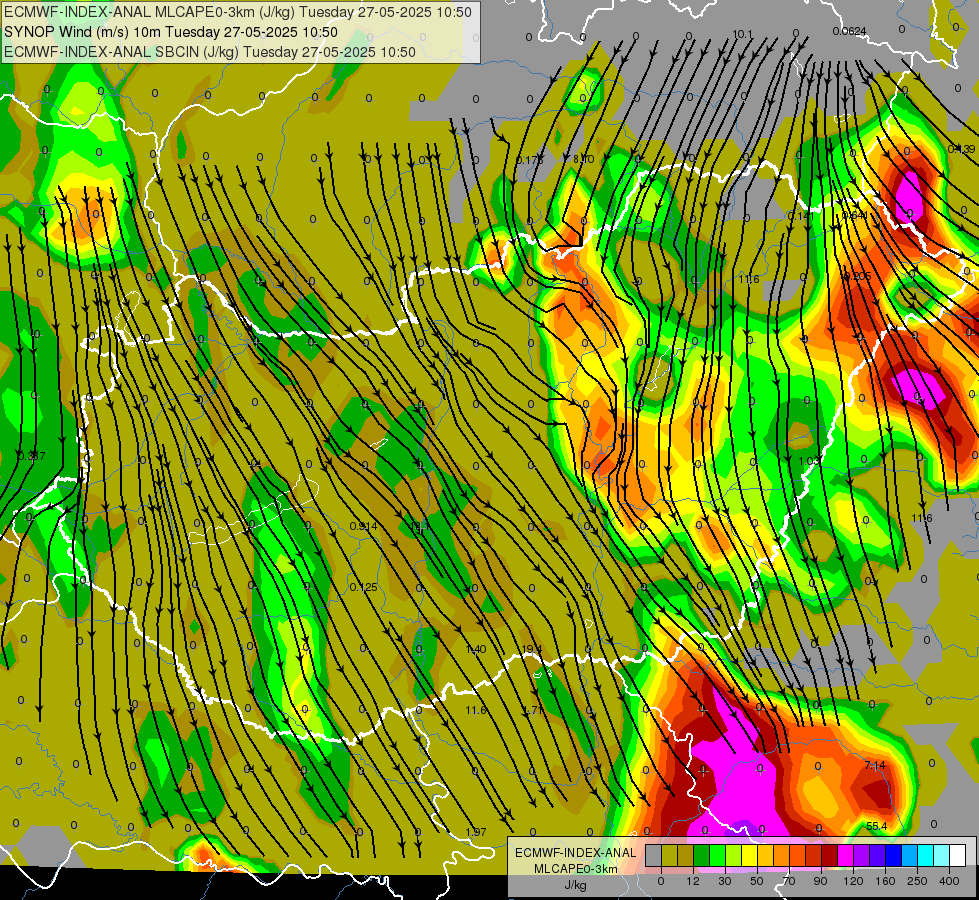Click the map value 4.71

[533, 710]
